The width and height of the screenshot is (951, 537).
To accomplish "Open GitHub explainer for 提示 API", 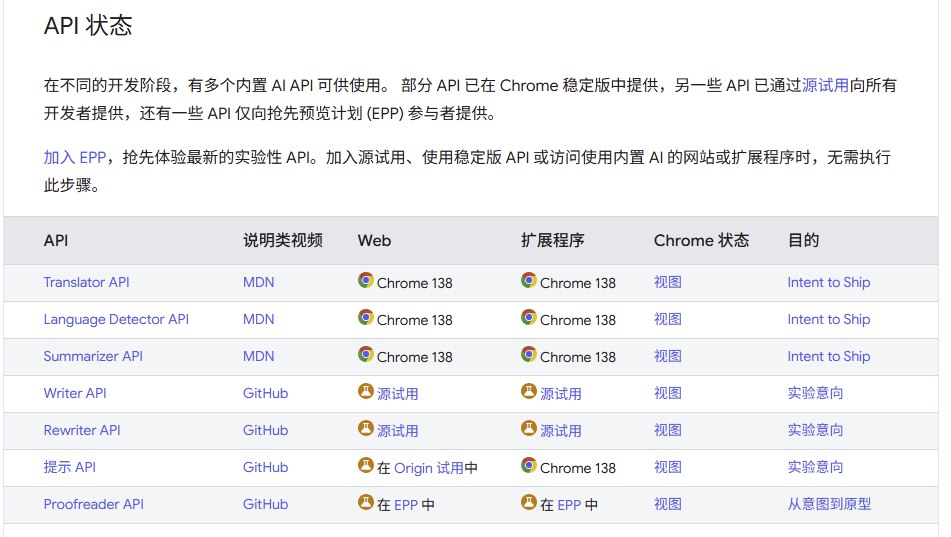I will tap(265, 467).
